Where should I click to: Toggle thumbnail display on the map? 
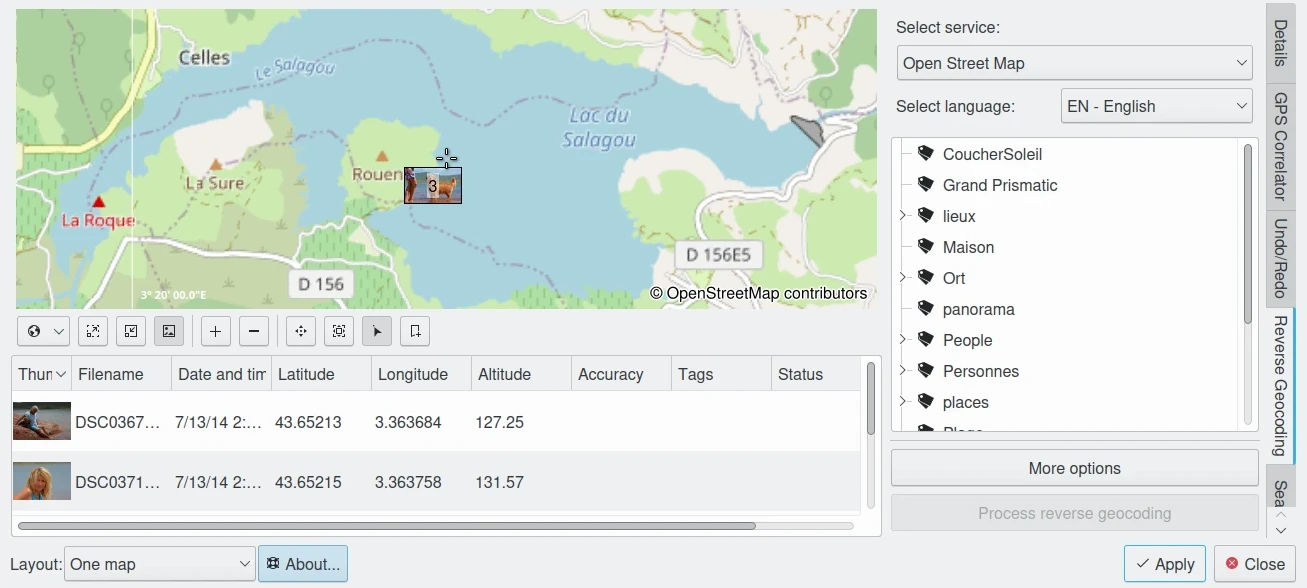169,331
